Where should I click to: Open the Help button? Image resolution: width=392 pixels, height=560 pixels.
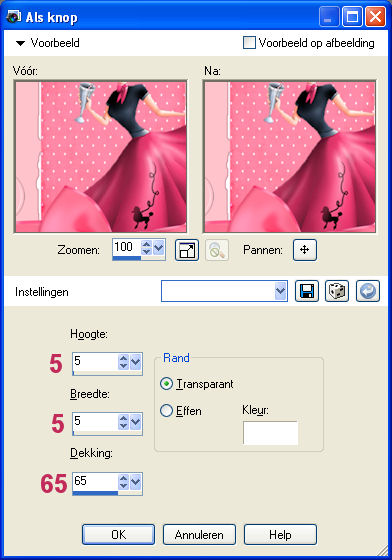280,535
